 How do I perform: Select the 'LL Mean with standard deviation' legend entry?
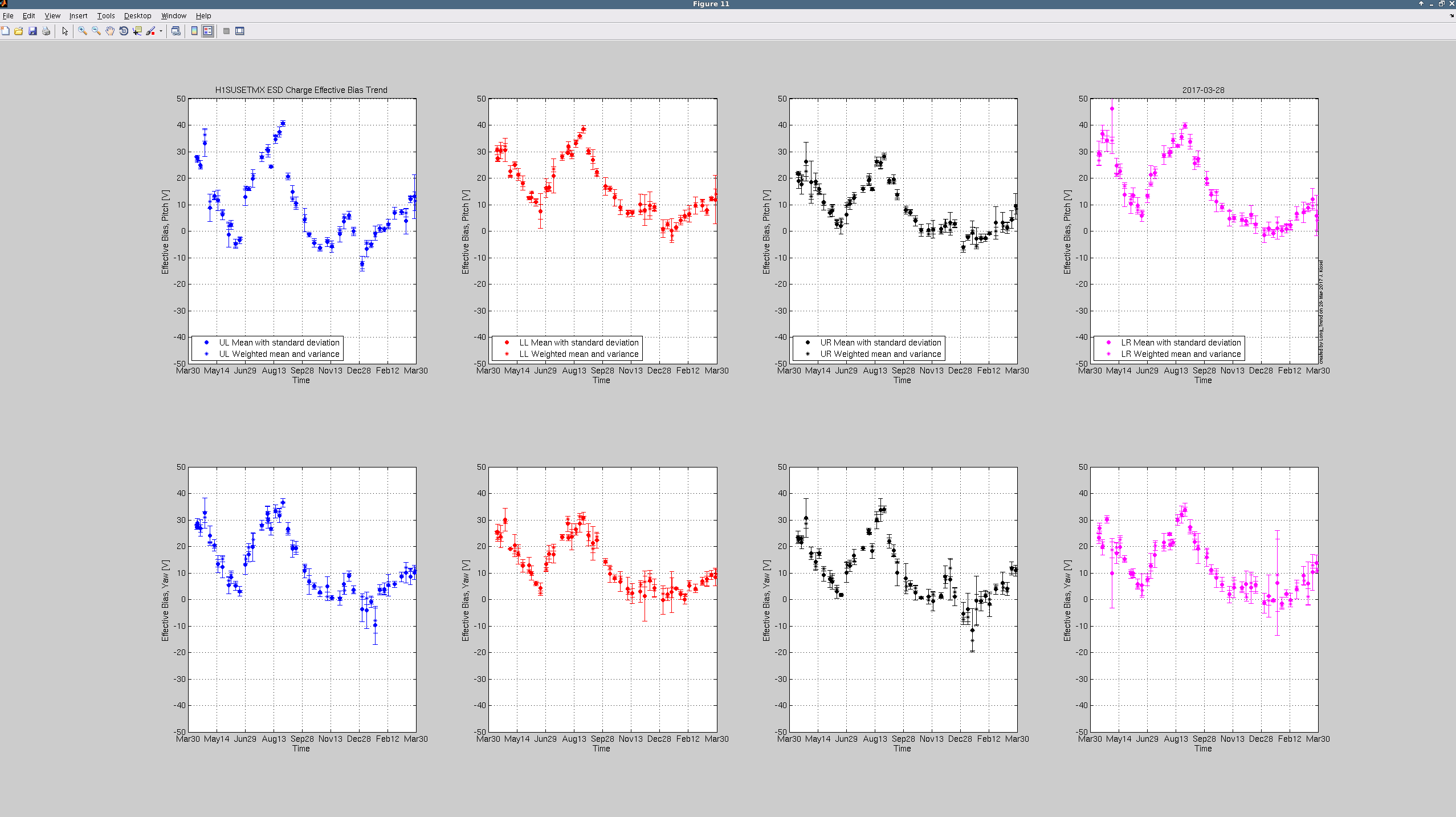coord(579,343)
